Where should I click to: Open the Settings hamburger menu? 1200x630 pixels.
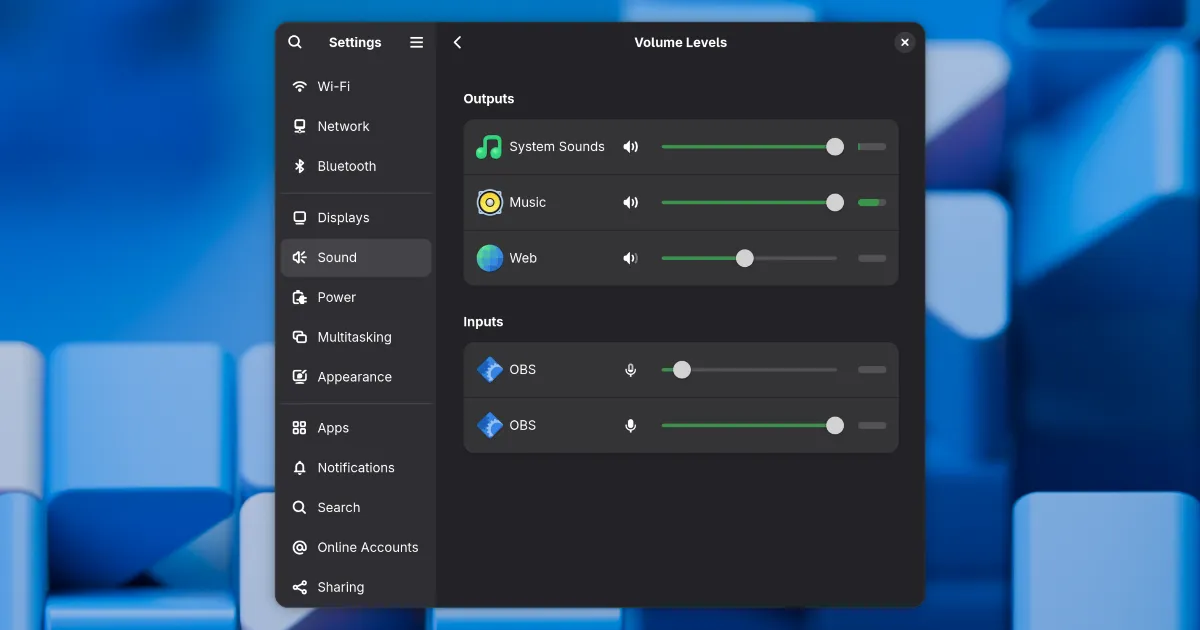[417, 42]
